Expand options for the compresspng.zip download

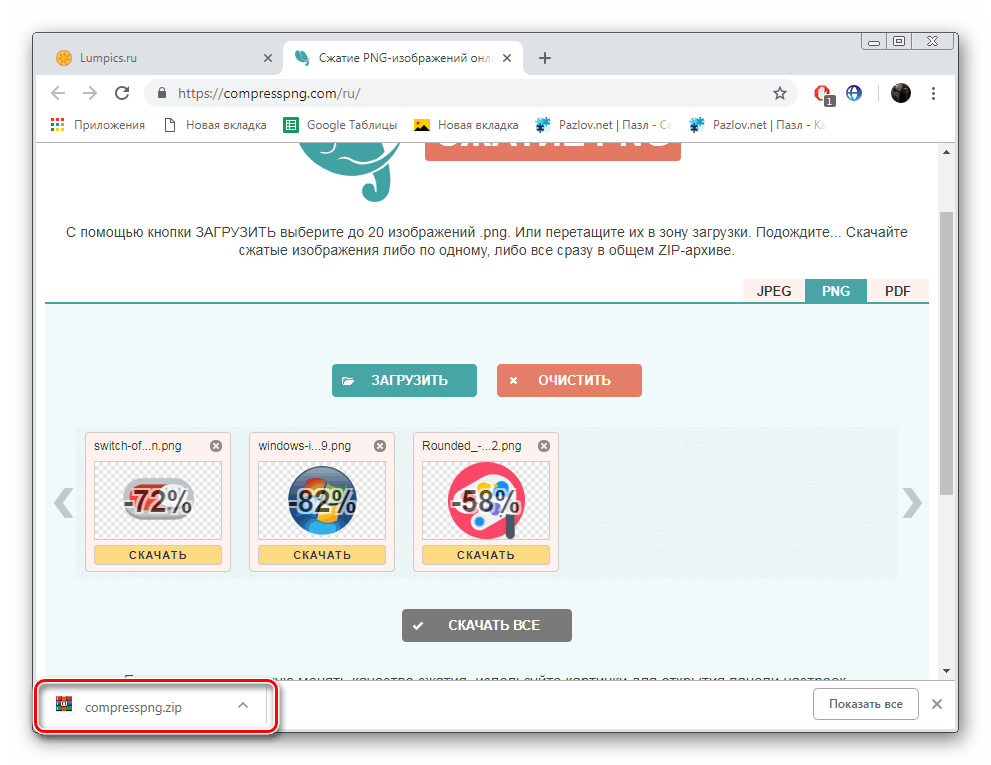pos(242,704)
